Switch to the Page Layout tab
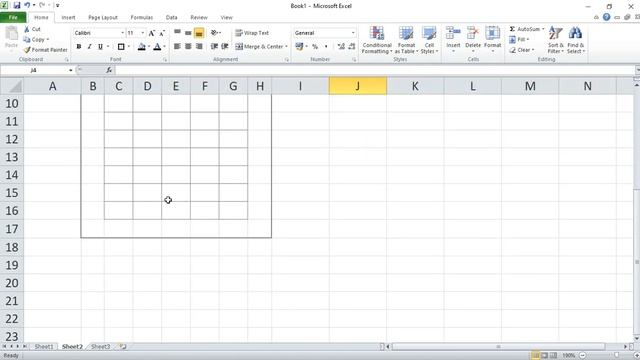Image resolution: width=640 pixels, height=360 pixels. (x=103, y=18)
